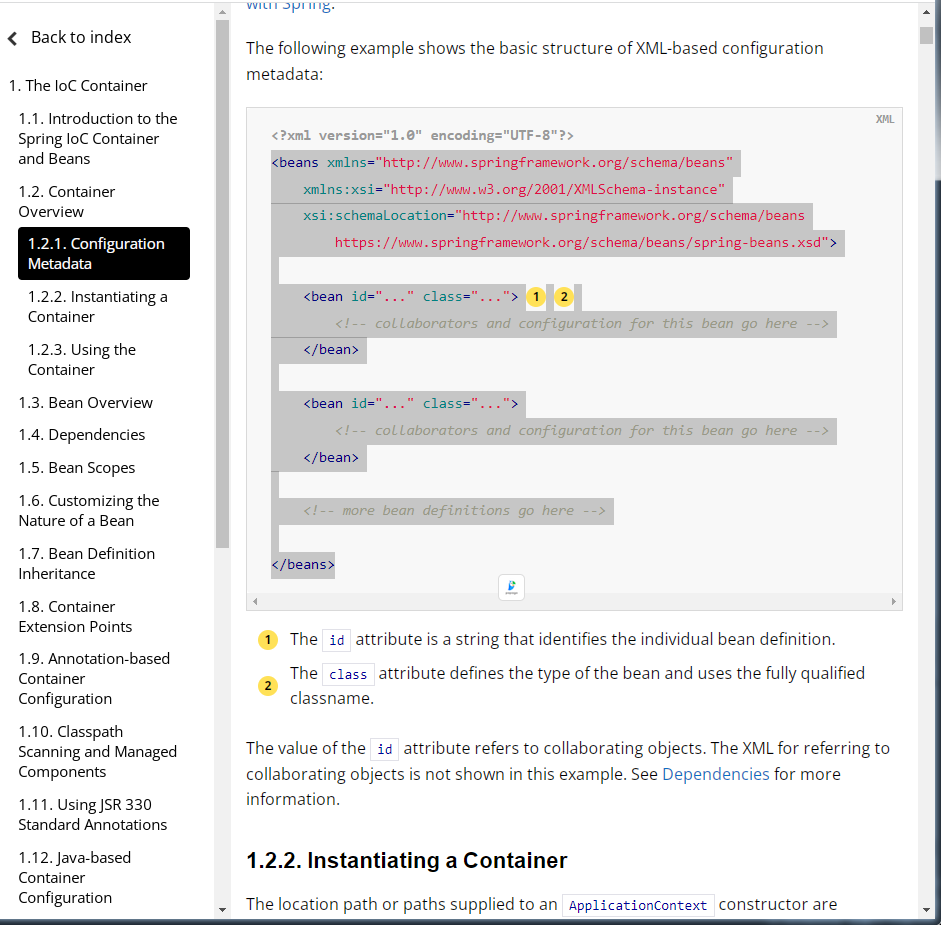Click the code block scroll-left arrow
The height and width of the screenshot is (925, 941).
pyautogui.click(x=255, y=601)
